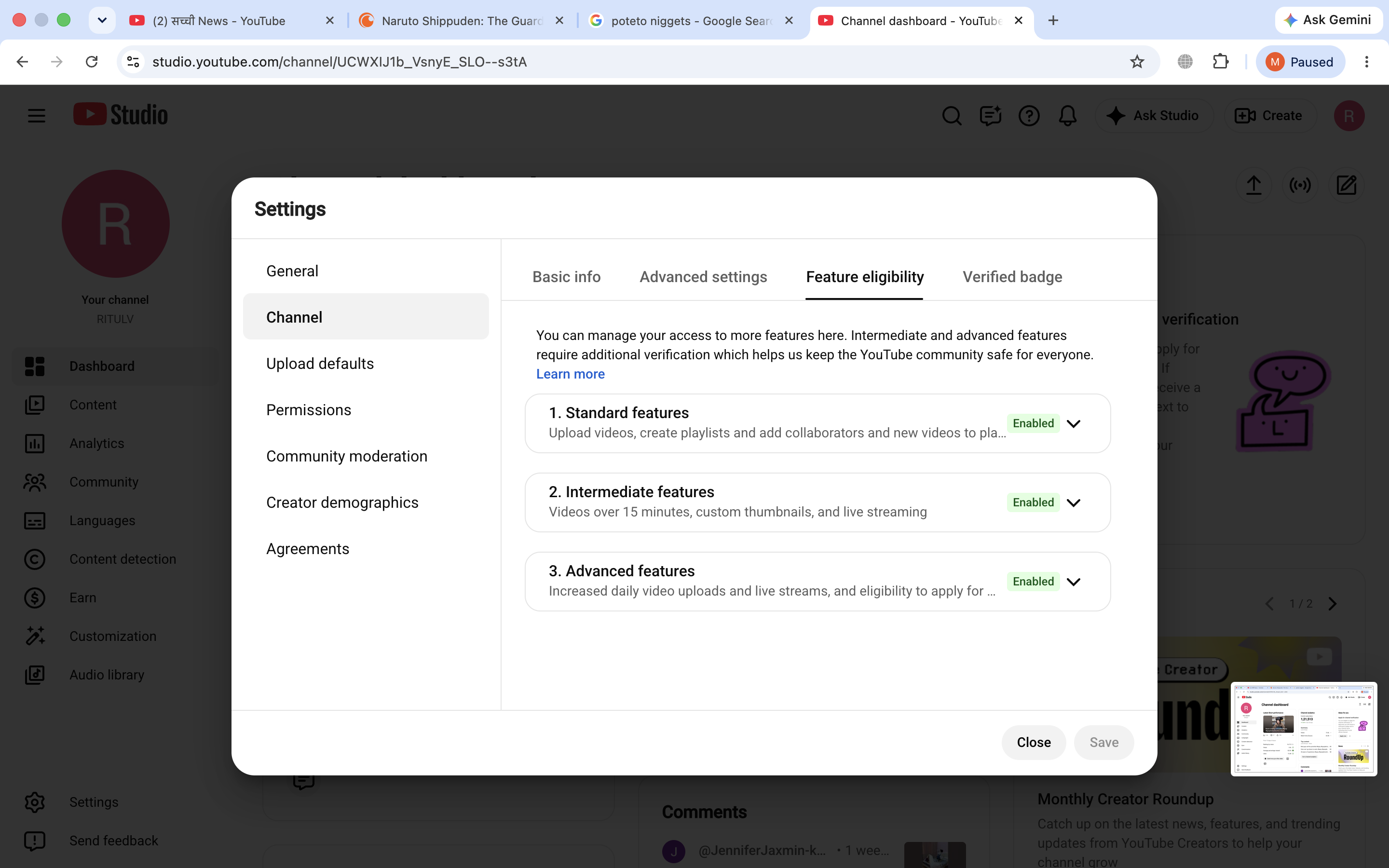Open Languages in the sidebar

tap(115, 521)
